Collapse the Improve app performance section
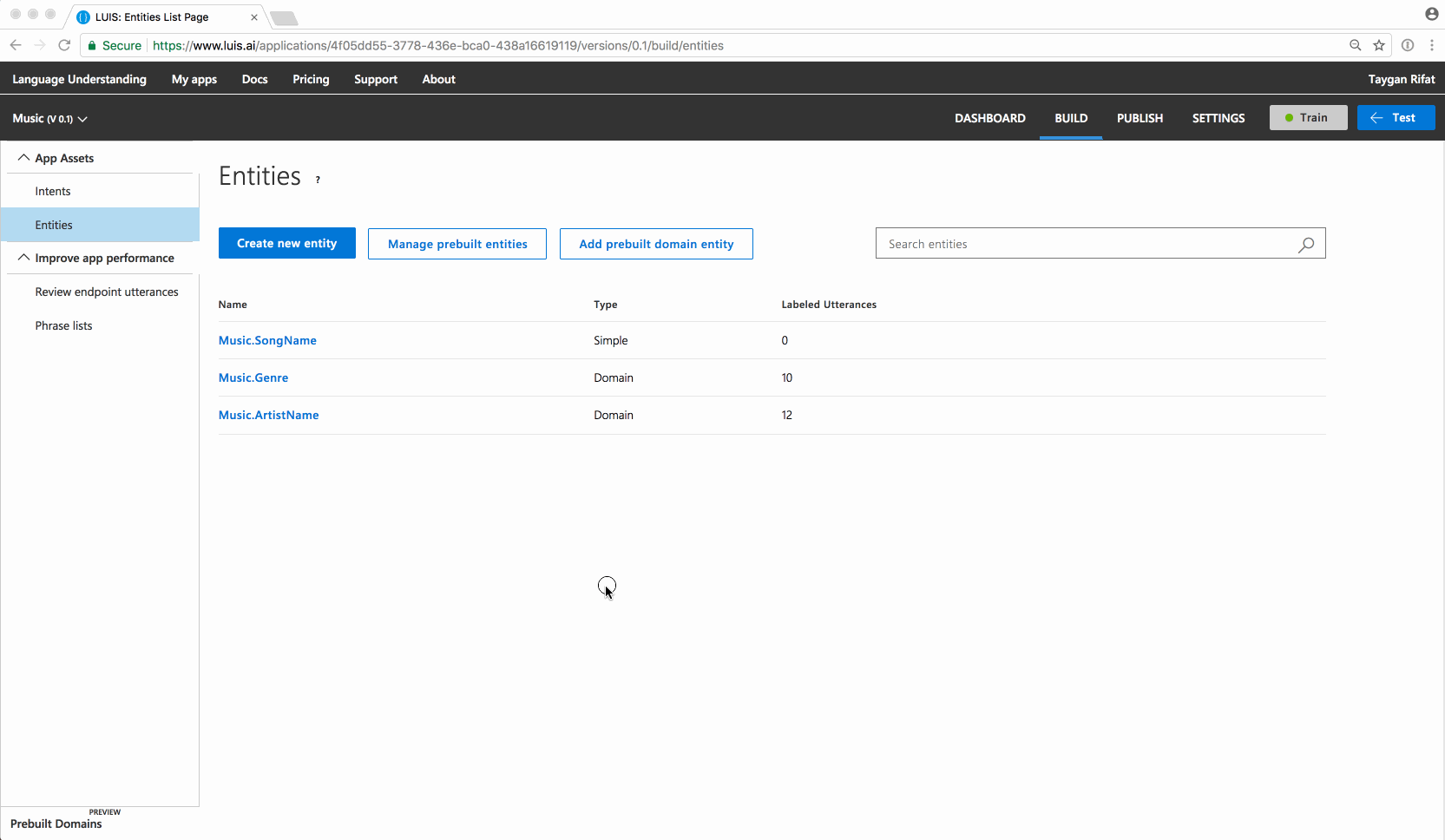Screen dimensions: 1445x840 23,258
